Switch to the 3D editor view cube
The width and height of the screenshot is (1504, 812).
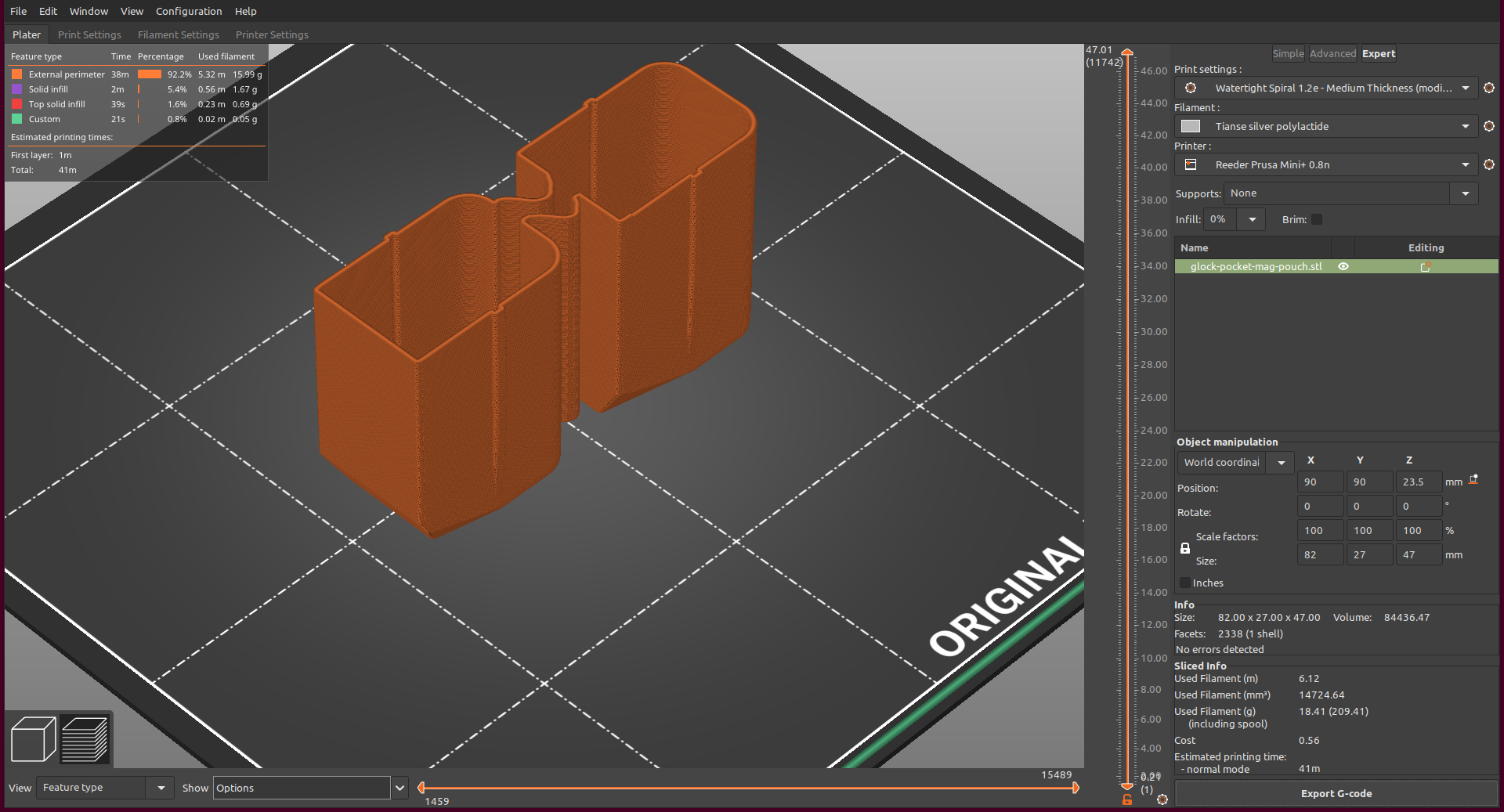[33, 739]
